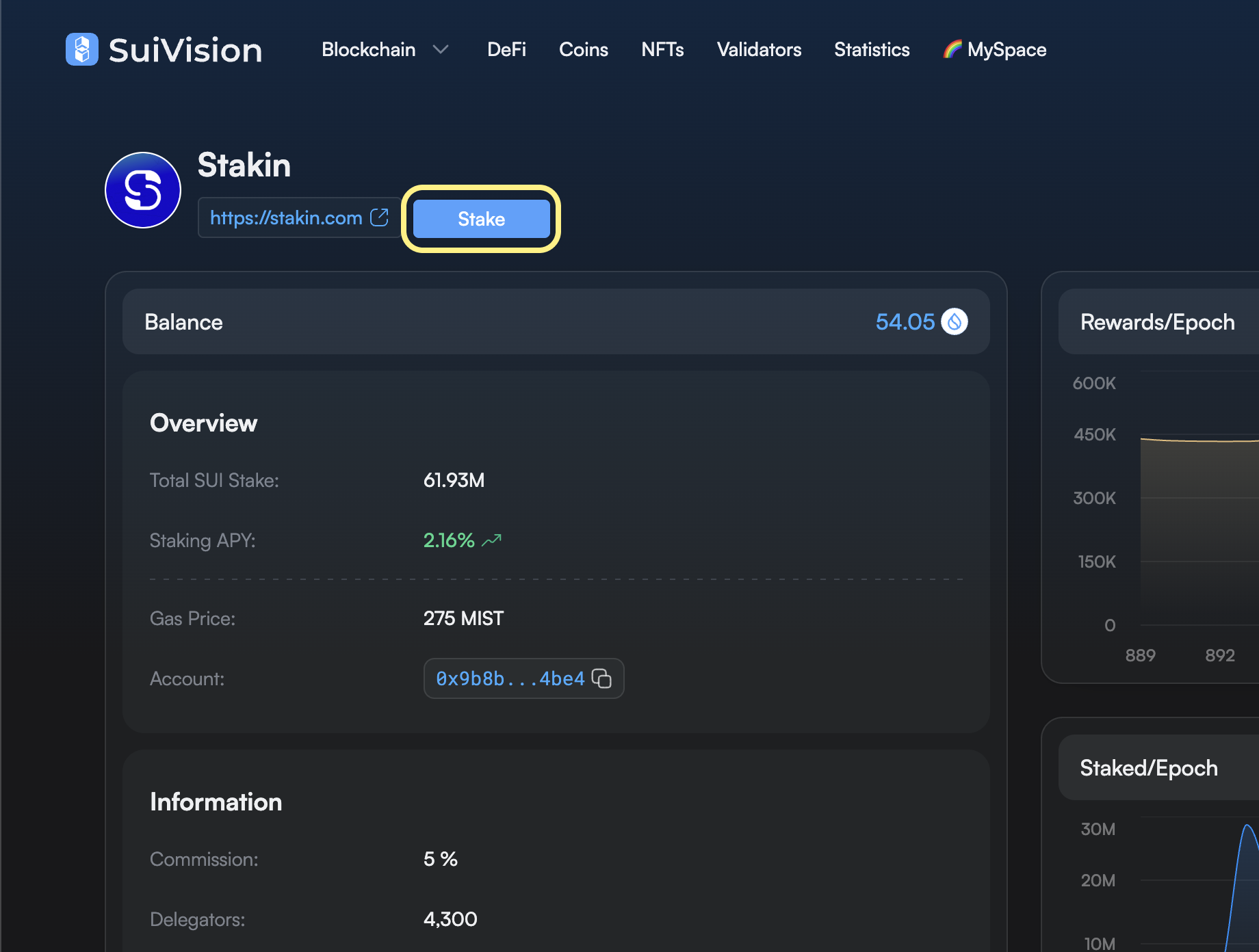
Task: Browse the Coins section
Action: point(584,49)
